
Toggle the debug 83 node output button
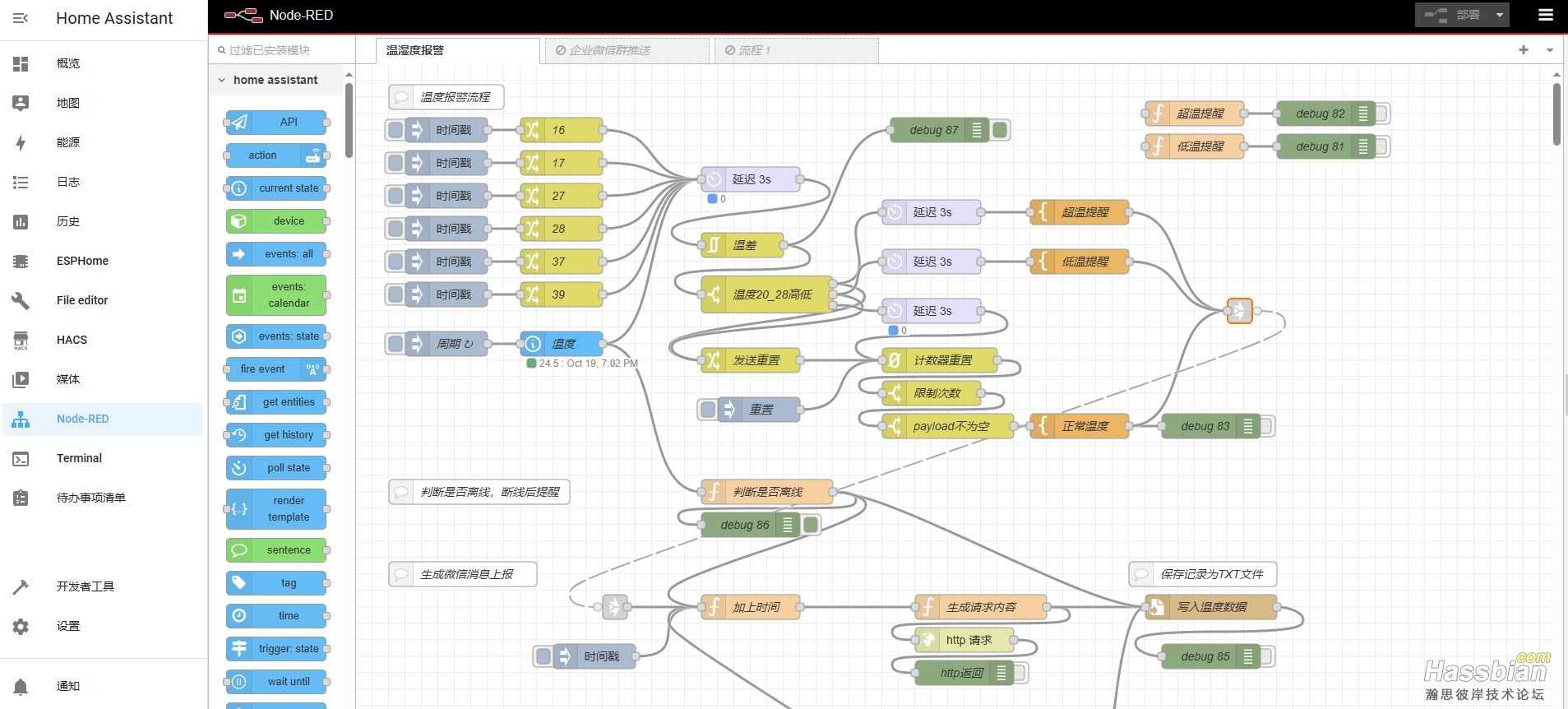point(1266,426)
